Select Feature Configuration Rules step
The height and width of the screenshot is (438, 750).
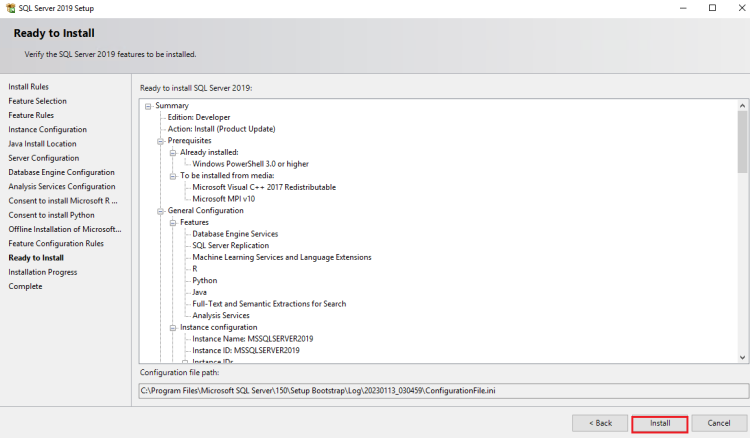coord(56,244)
